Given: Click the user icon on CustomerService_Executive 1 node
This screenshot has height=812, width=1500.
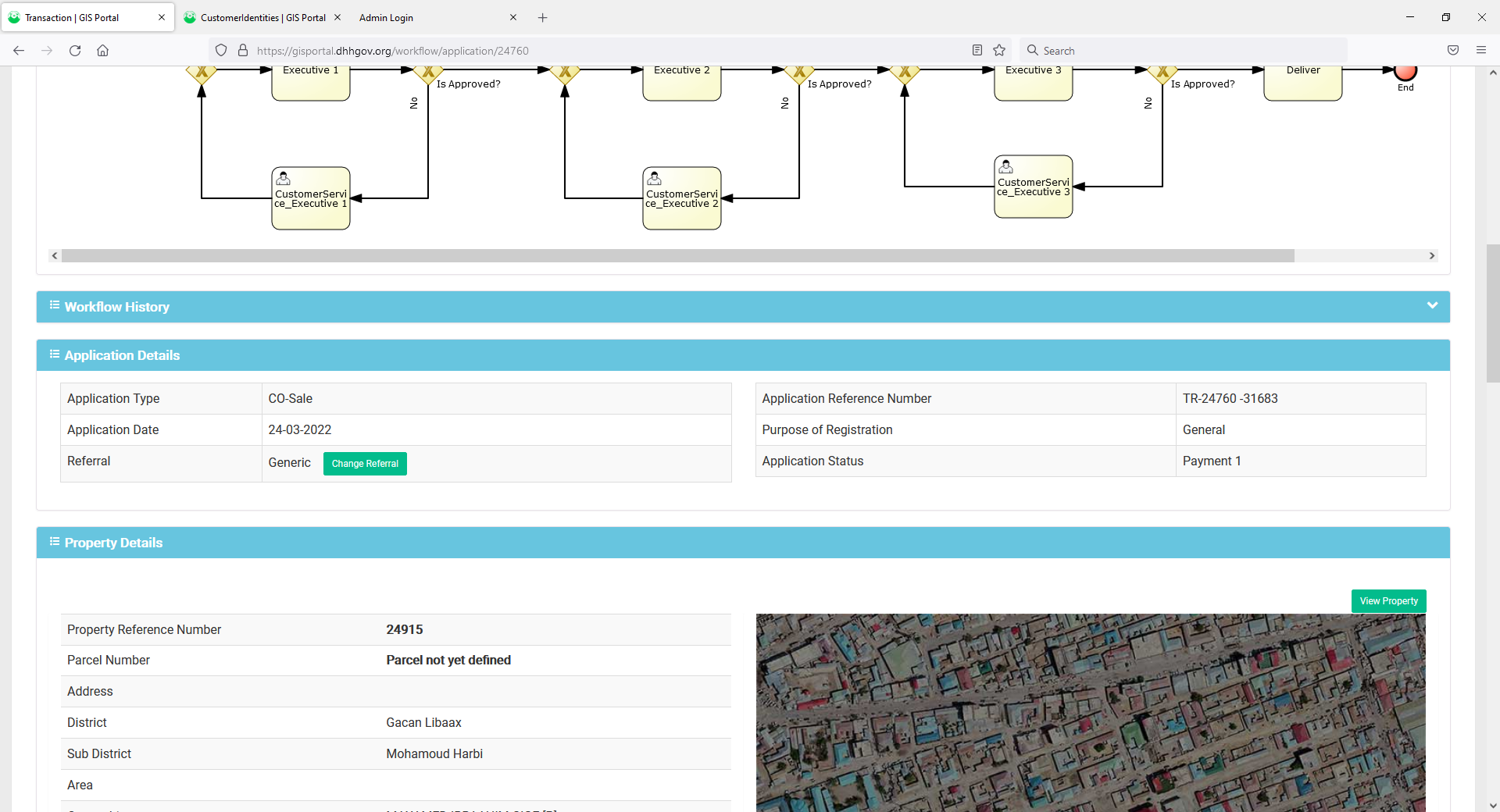Looking at the screenshot, I should coord(284,179).
